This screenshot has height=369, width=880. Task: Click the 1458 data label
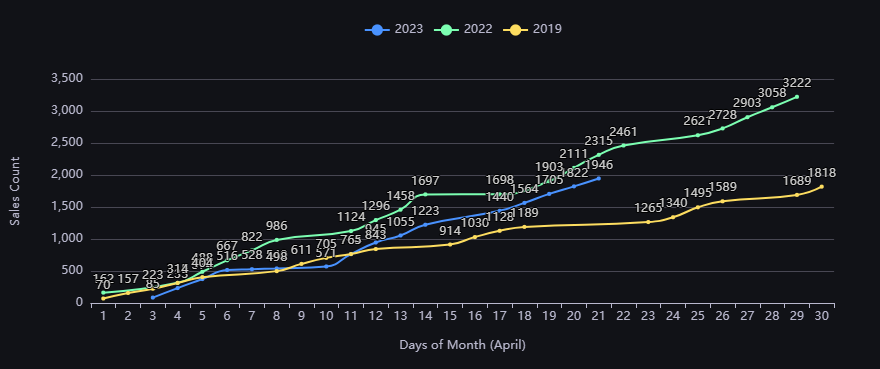click(x=400, y=196)
